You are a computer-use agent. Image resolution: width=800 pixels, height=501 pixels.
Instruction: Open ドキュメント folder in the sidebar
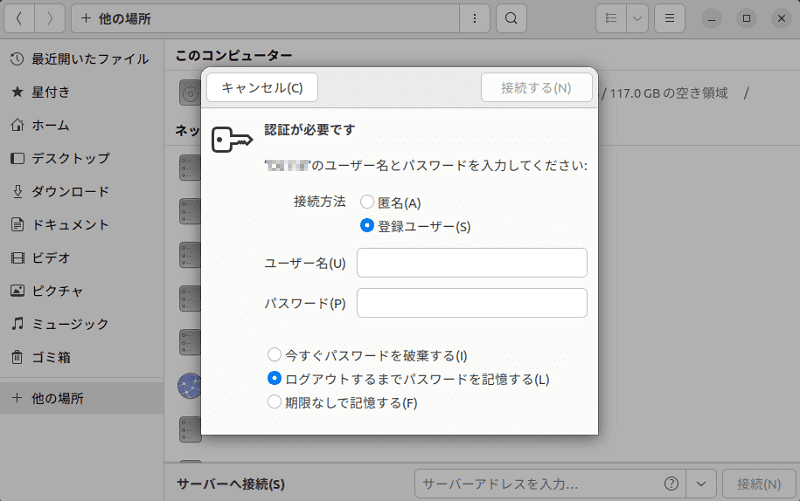click(82, 224)
